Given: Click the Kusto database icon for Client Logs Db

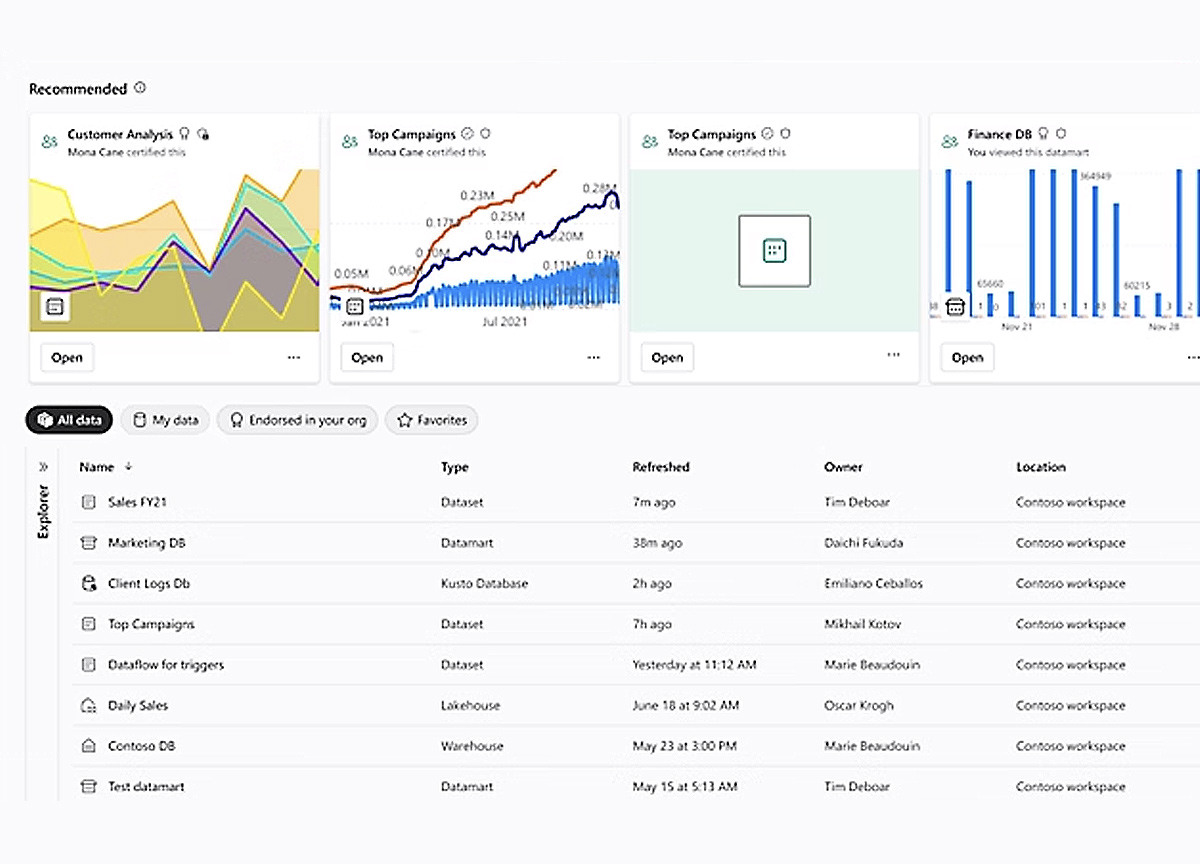Looking at the screenshot, I should coord(88,583).
